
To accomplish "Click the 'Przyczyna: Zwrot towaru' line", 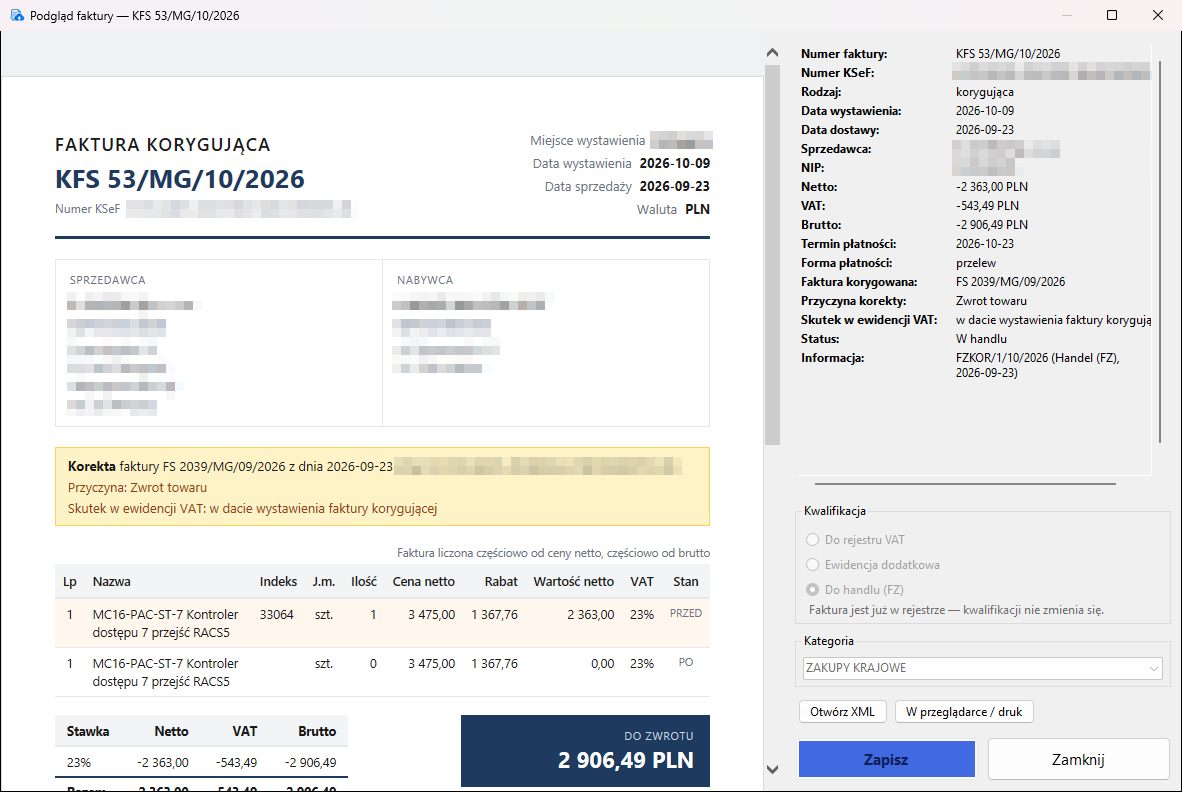I will (x=137, y=488).
